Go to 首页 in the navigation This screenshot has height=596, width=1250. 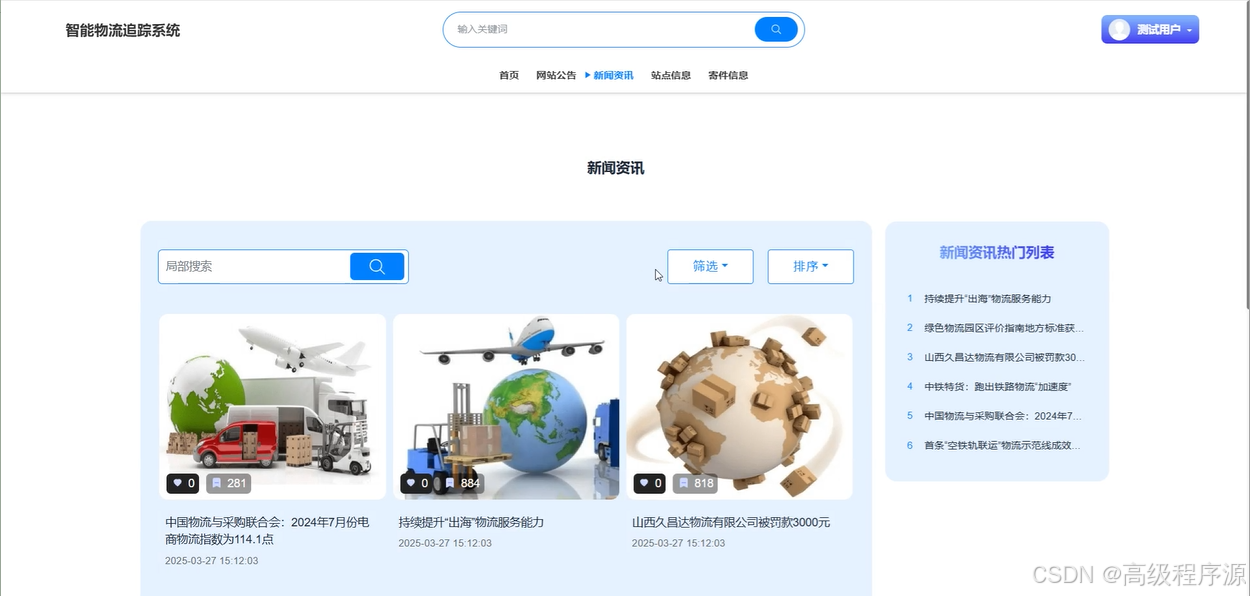click(509, 75)
